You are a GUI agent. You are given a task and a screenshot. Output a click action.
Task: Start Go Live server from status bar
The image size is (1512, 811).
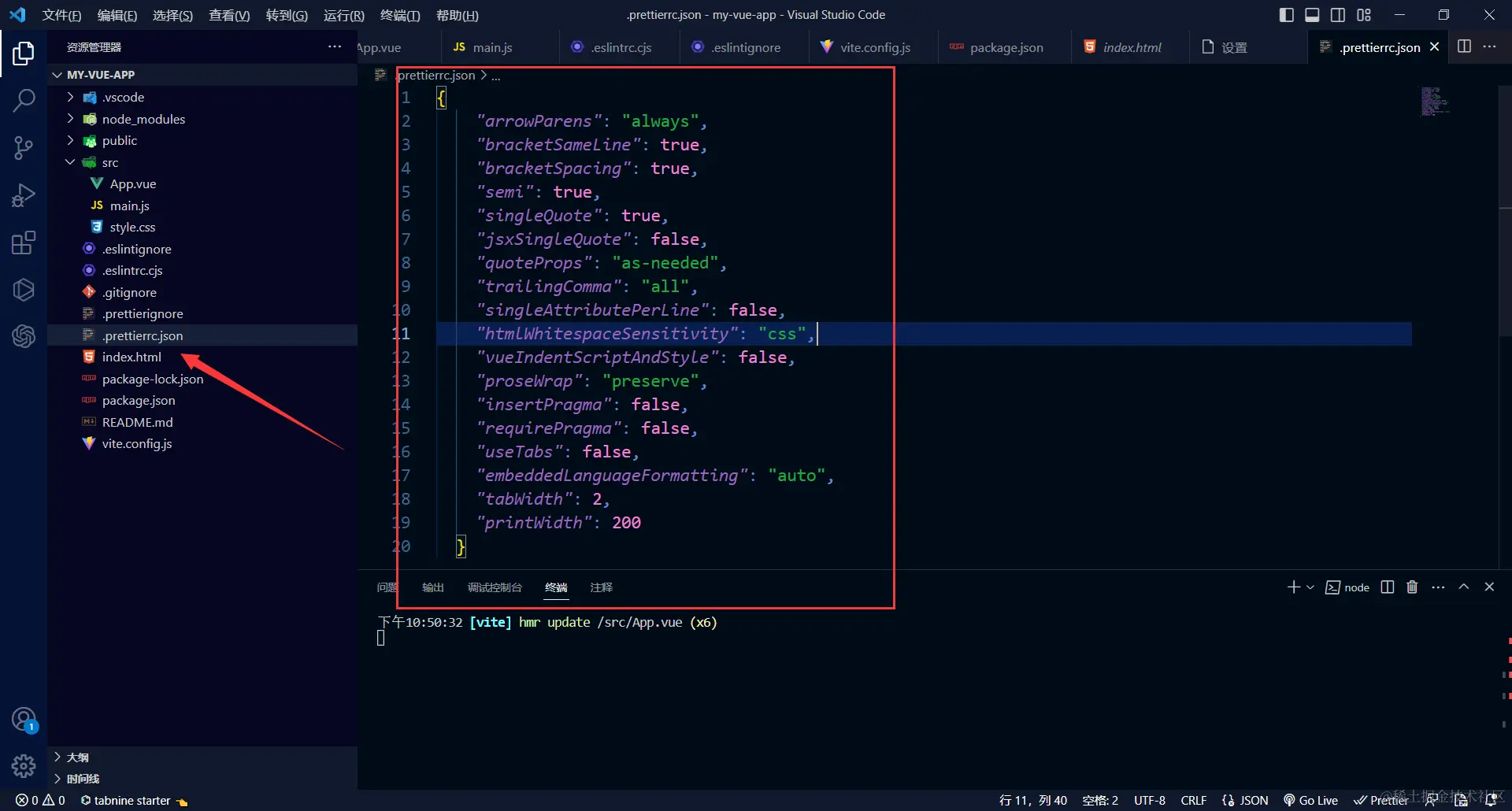click(1310, 800)
